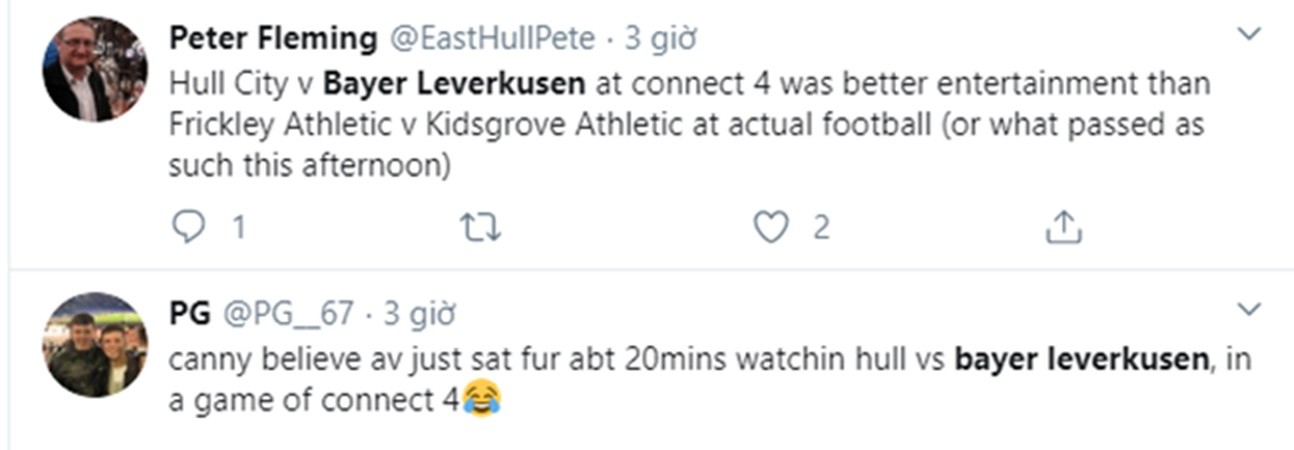Viewport: 1294px width, 450px height.
Task: Visit the @EastHullPete handle
Action: (x=490, y=39)
